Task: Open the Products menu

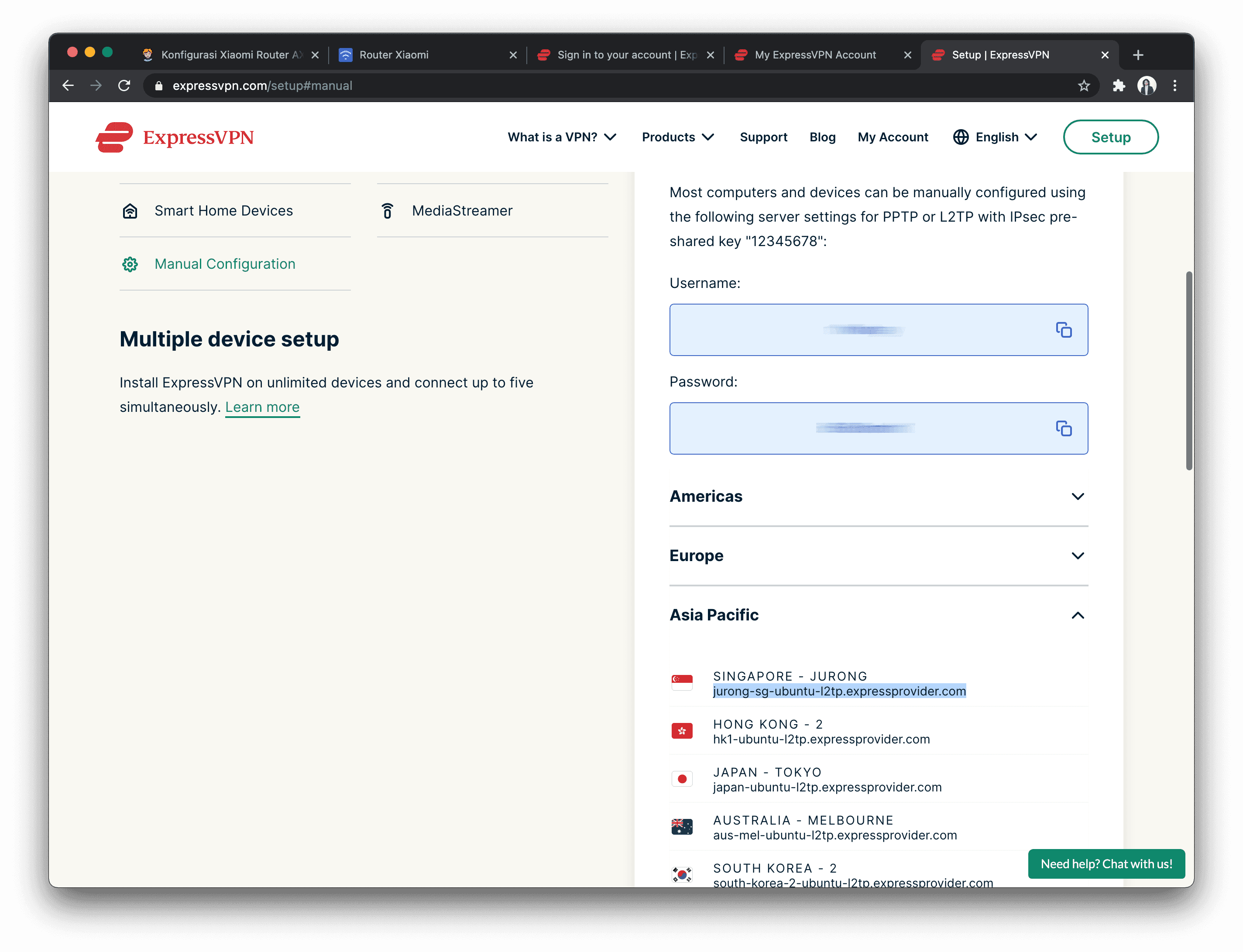Action: tap(677, 137)
